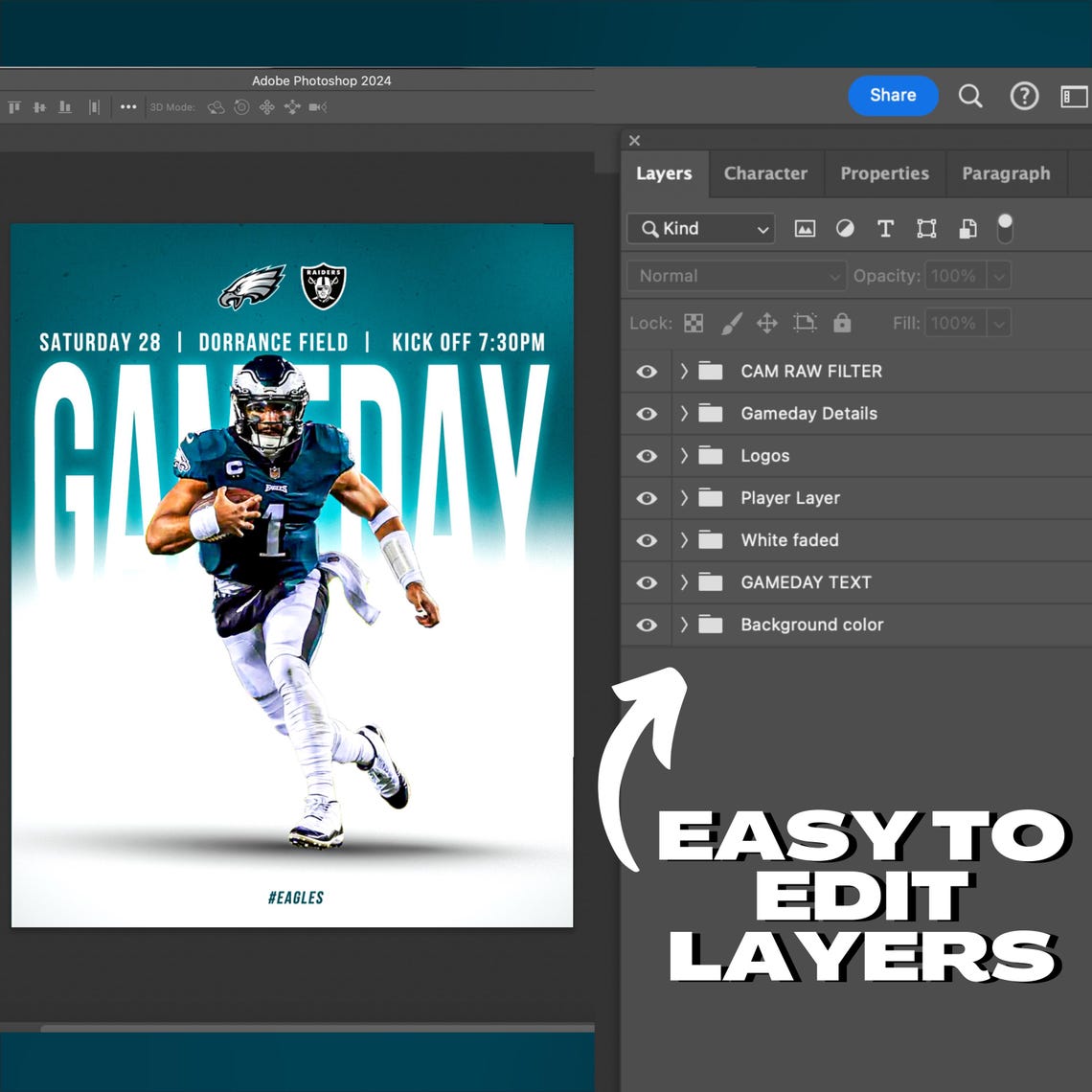The height and width of the screenshot is (1092, 1092).
Task: Filter to show only Type layers
Action: (x=885, y=228)
